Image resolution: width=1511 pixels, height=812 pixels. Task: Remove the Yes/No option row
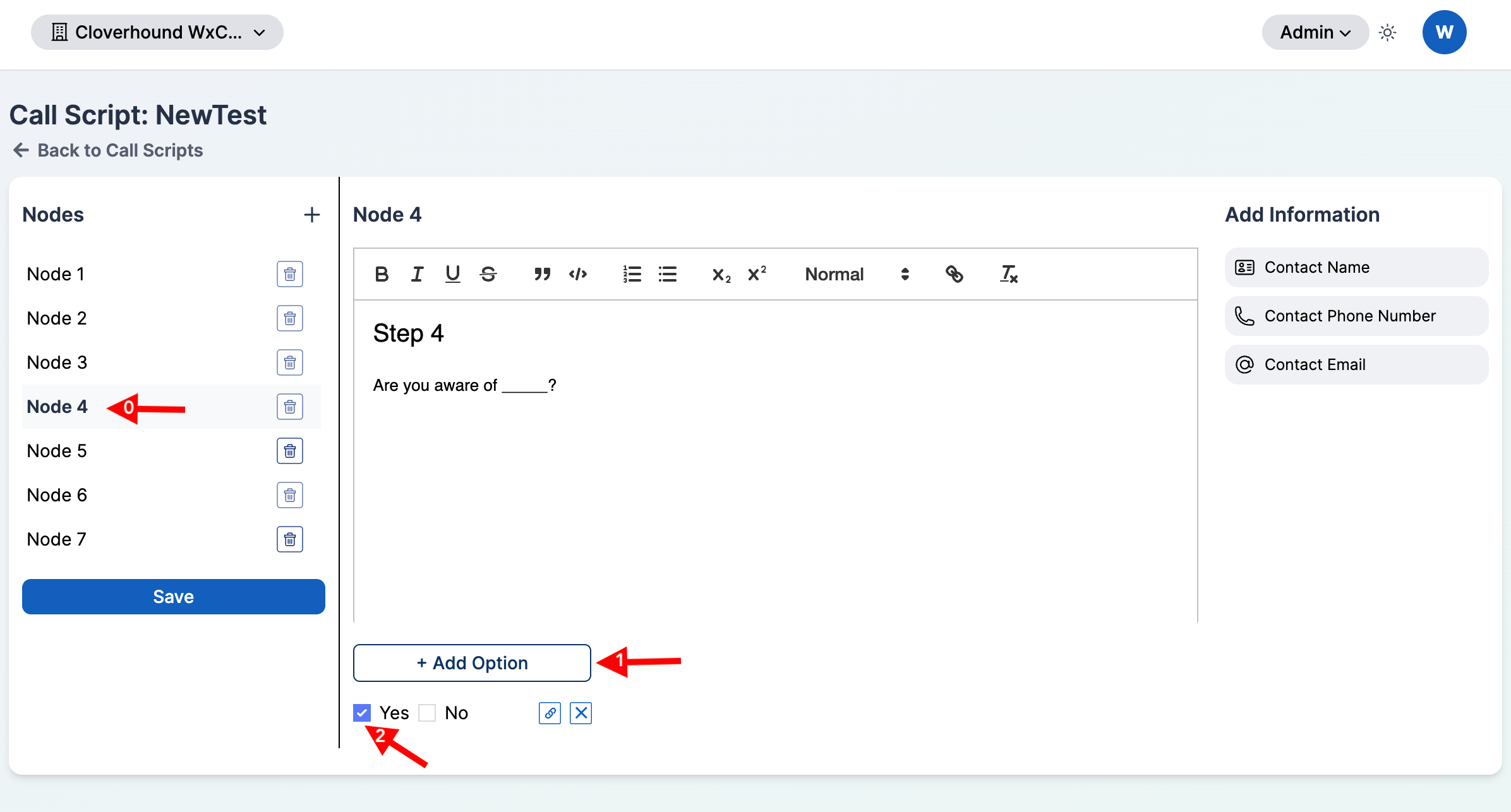(581, 713)
